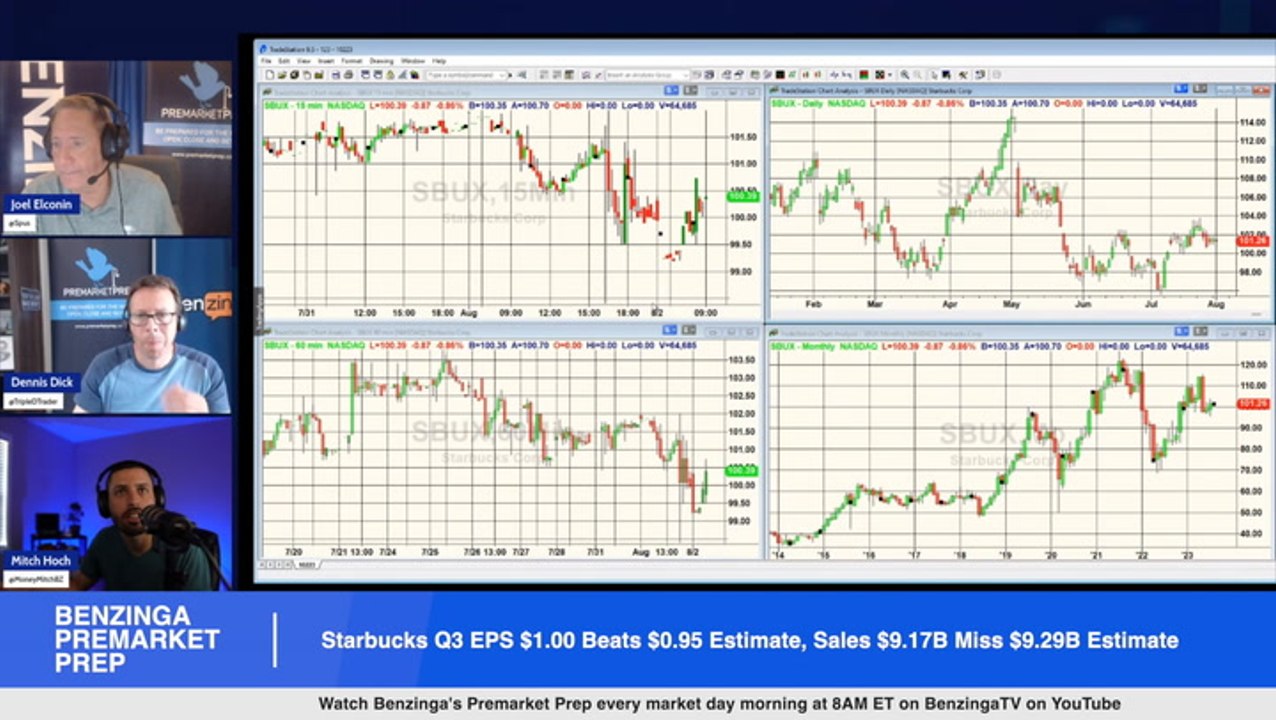Click the 'SBUX - Daily' status label
This screenshot has height=720, width=1276.
(797, 103)
